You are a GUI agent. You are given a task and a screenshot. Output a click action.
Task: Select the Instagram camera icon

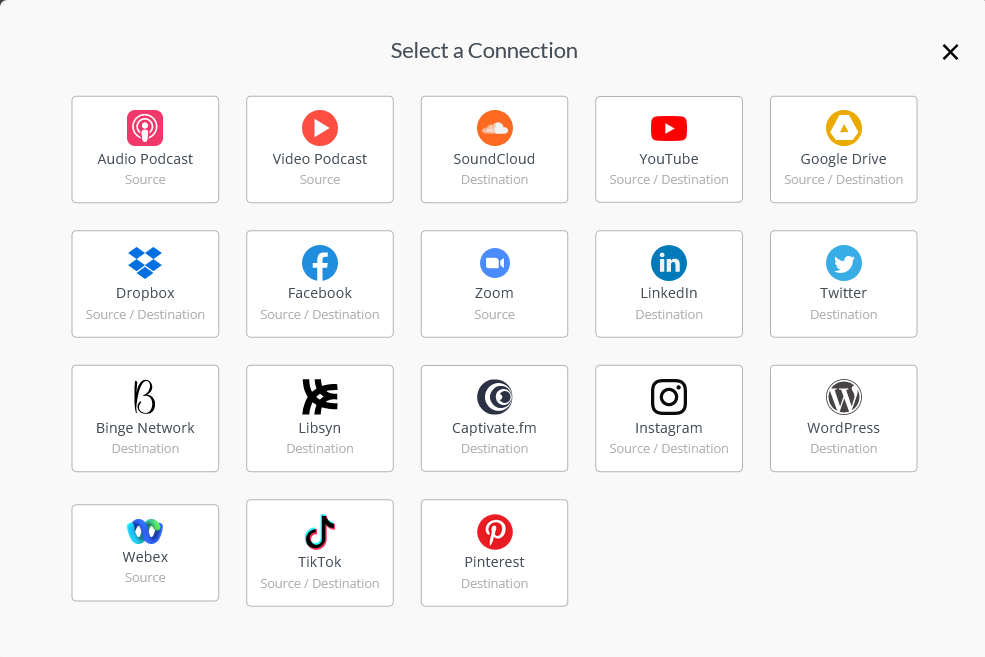(669, 397)
